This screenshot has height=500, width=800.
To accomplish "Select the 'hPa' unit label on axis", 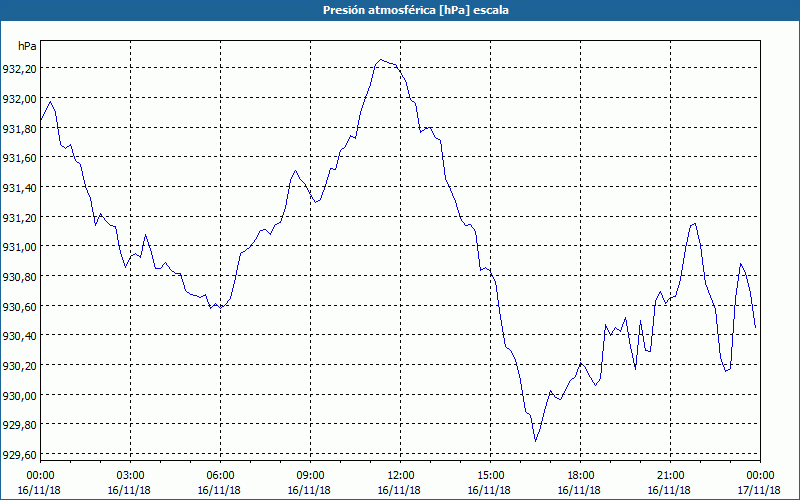I will coord(27,46).
